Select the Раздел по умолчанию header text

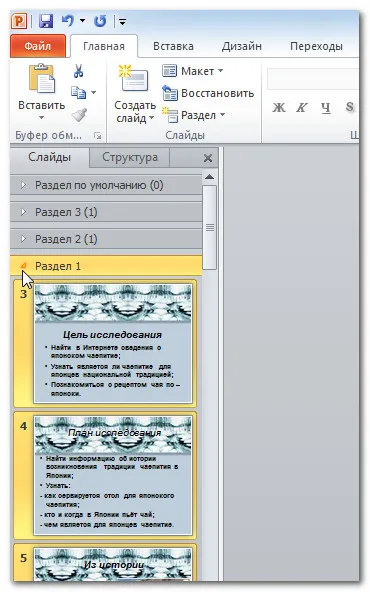point(99,185)
